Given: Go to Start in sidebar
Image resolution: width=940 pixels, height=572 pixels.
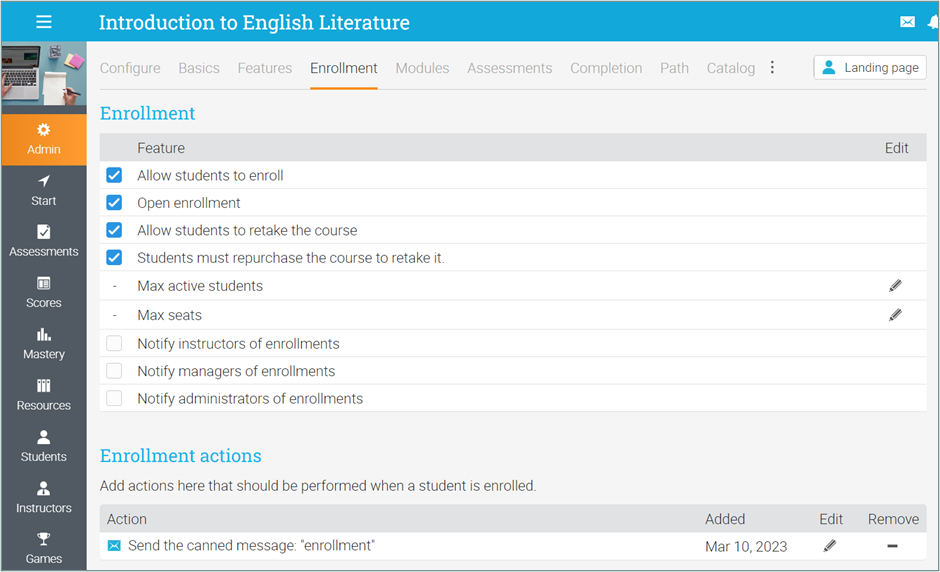Looking at the screenshot, I should coord(44,190).
